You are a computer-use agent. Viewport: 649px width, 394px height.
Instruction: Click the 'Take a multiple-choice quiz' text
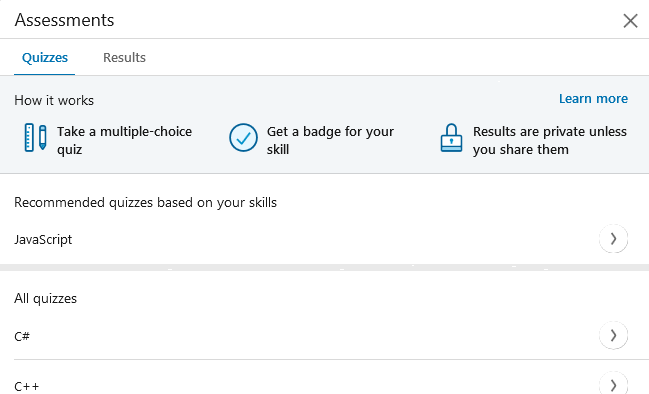[125, 140]
